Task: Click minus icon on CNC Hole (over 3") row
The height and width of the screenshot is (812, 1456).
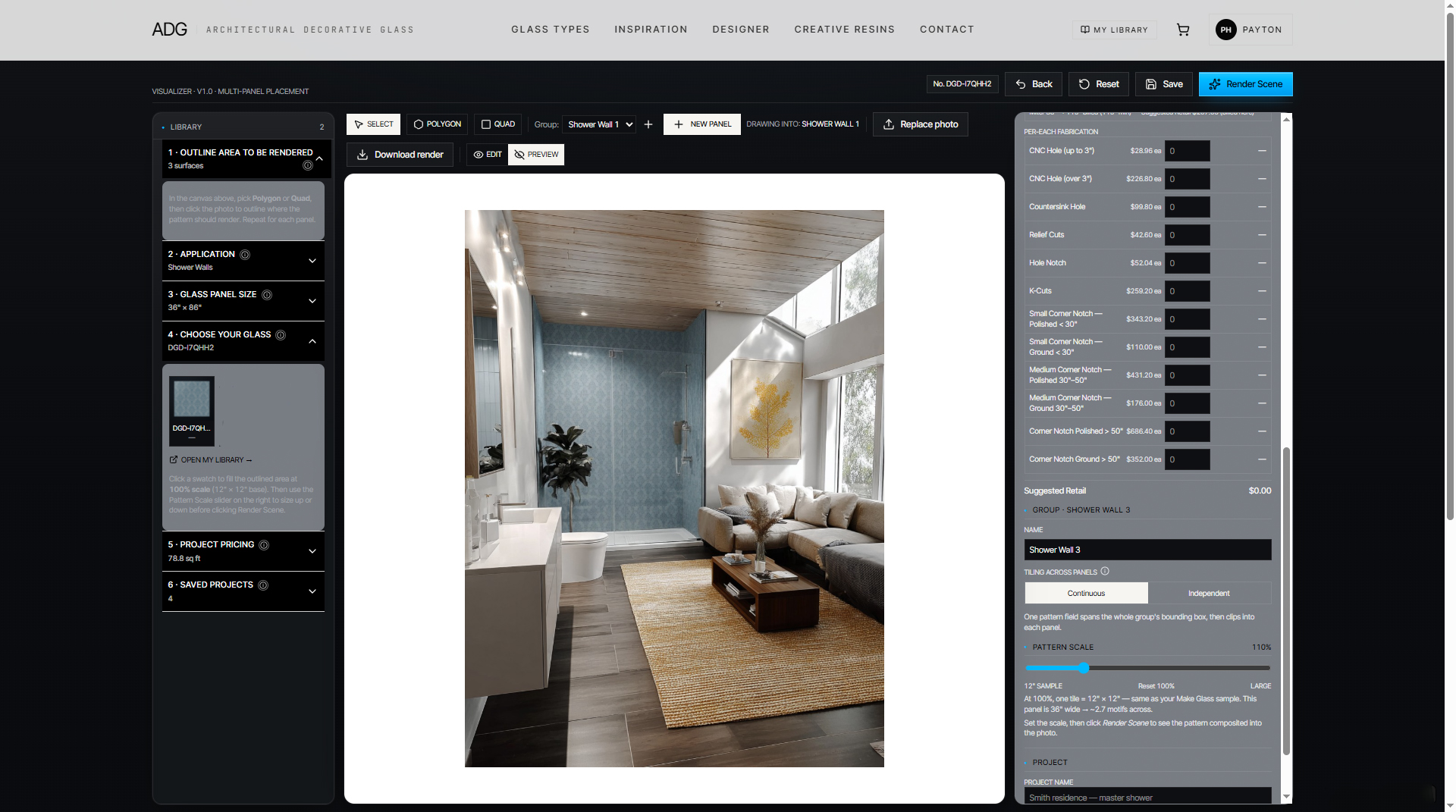Action: 1262,179
